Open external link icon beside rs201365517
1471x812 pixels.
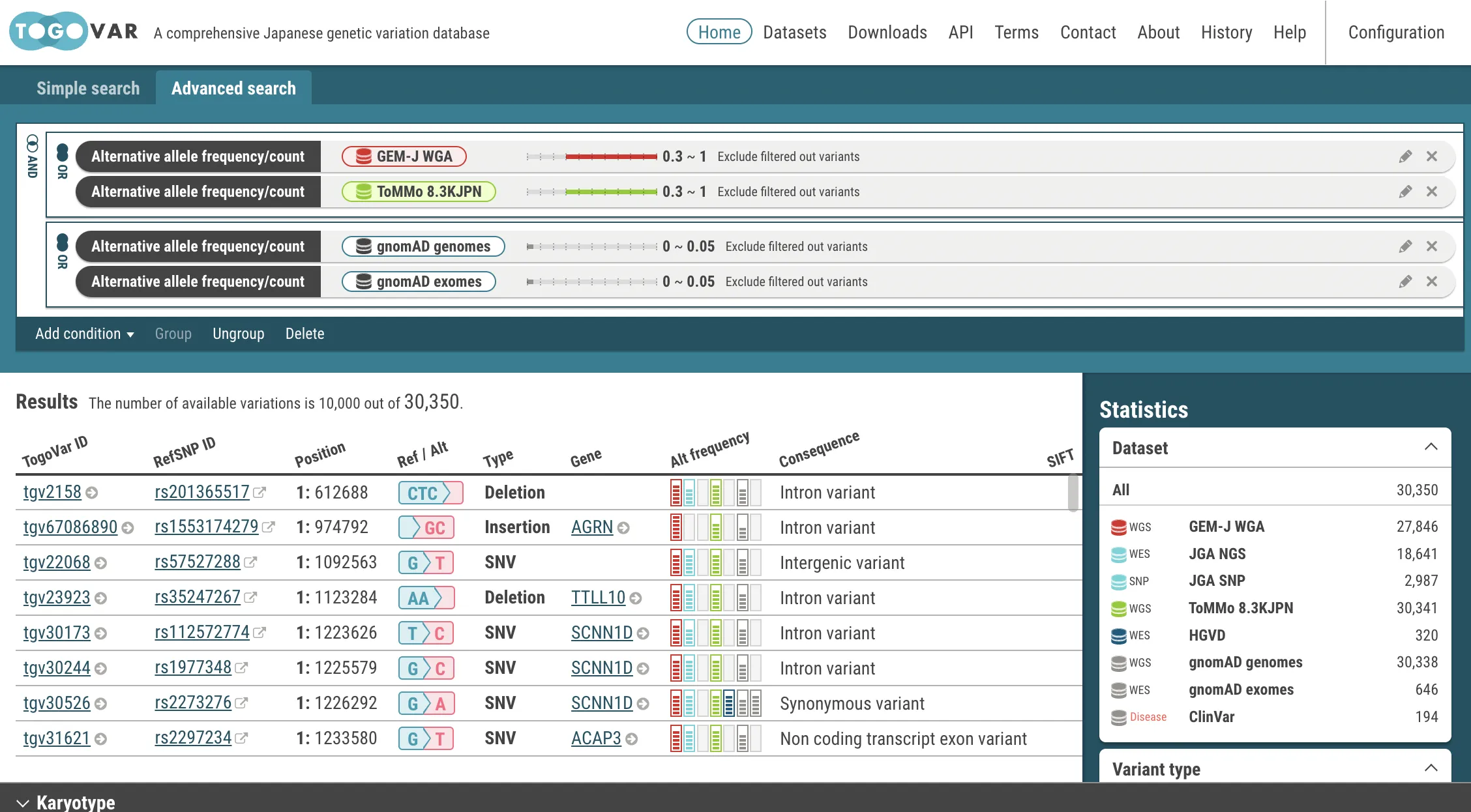[x=260, y=493]
